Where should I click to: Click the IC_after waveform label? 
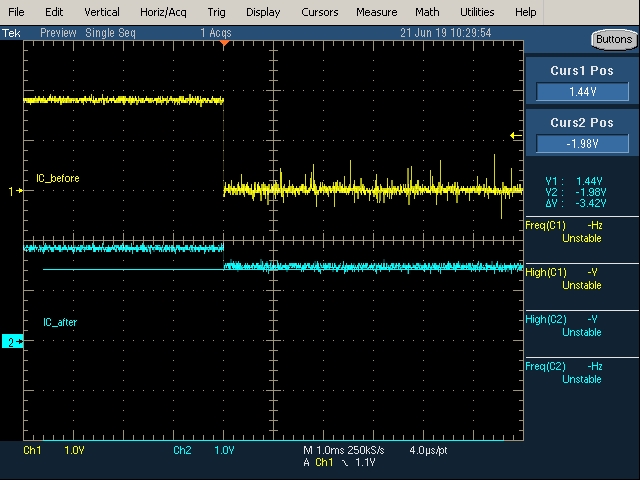[x=60, y=322]
